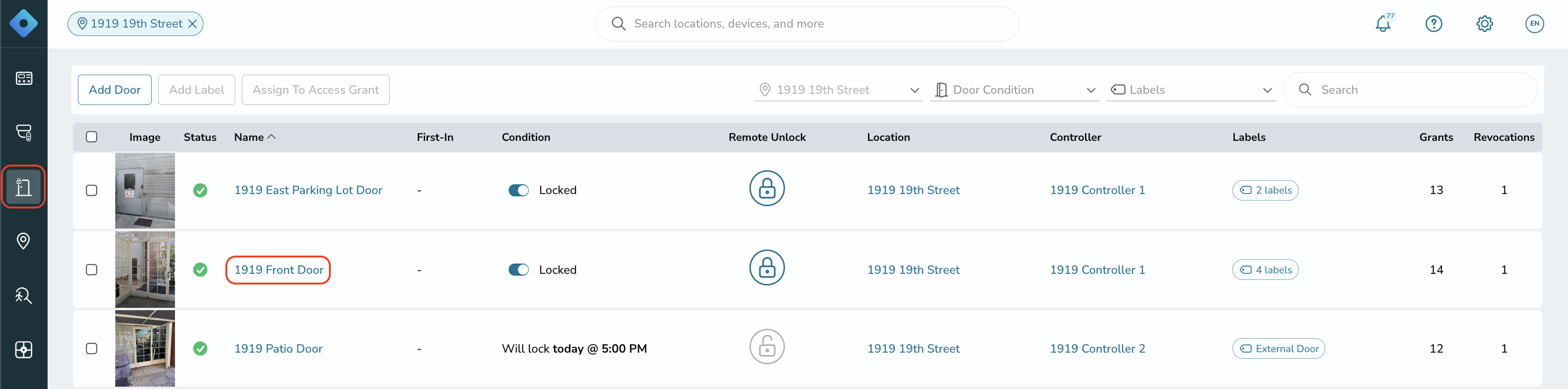Open notifications bell with 77 badge
The height and width of the screenshot is (389, 1568).
[x=1384, y=24]
